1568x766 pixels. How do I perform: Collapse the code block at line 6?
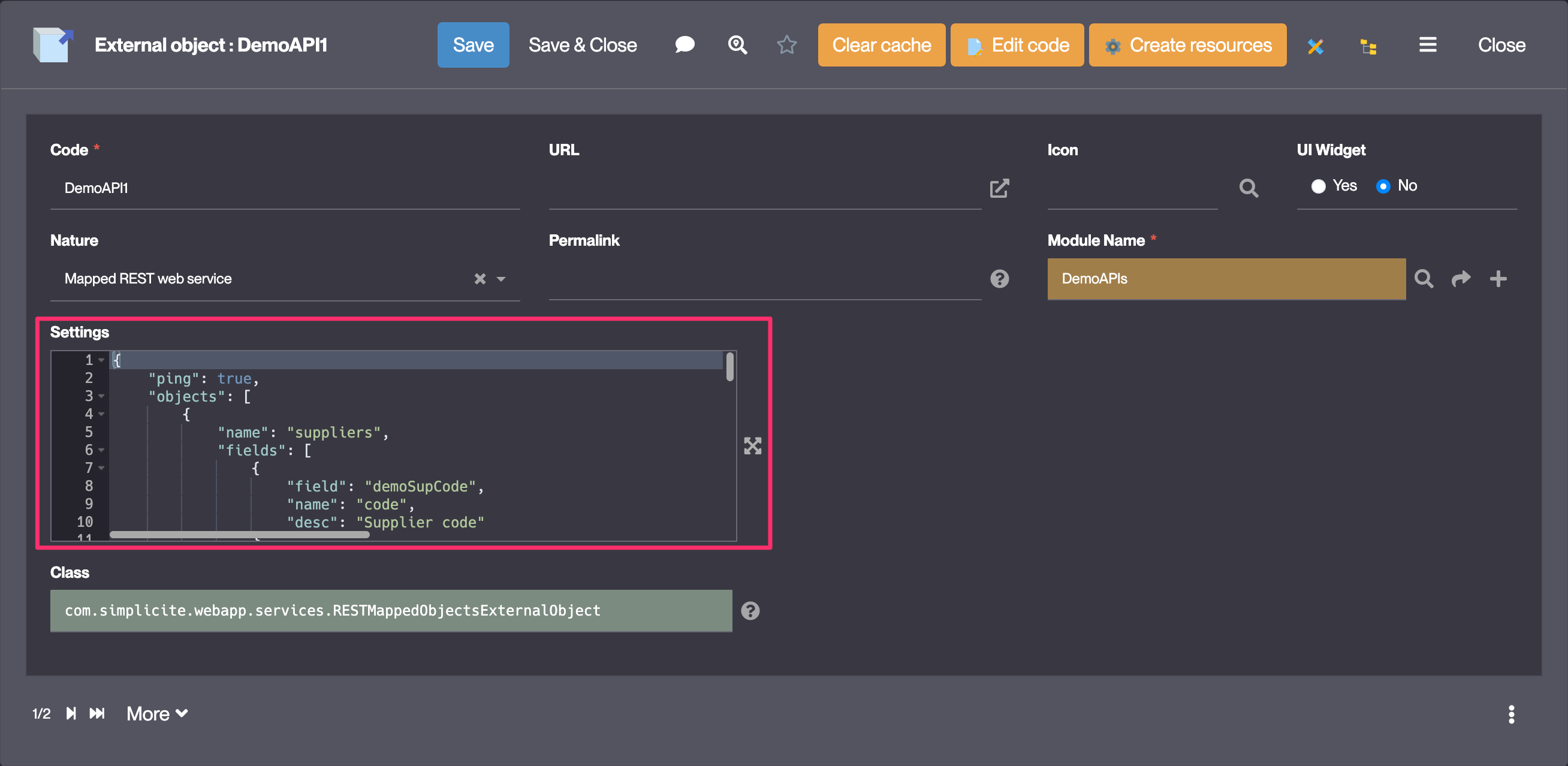(102, 450)
